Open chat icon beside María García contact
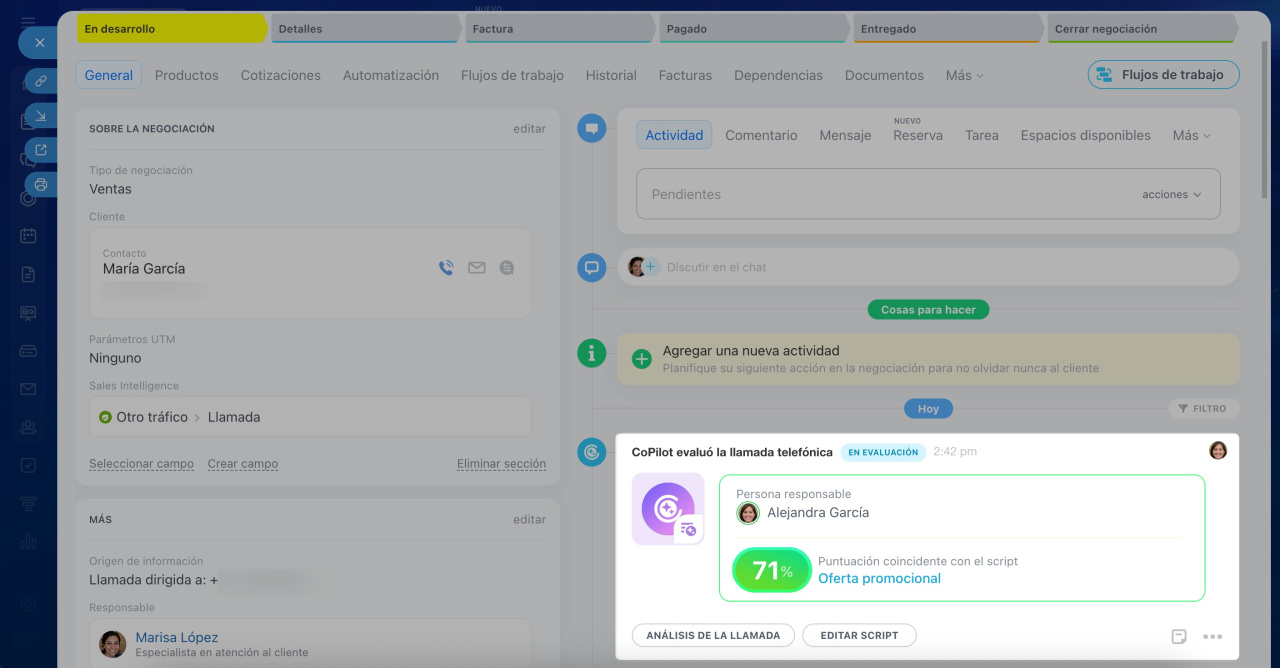 coord(507,268)
